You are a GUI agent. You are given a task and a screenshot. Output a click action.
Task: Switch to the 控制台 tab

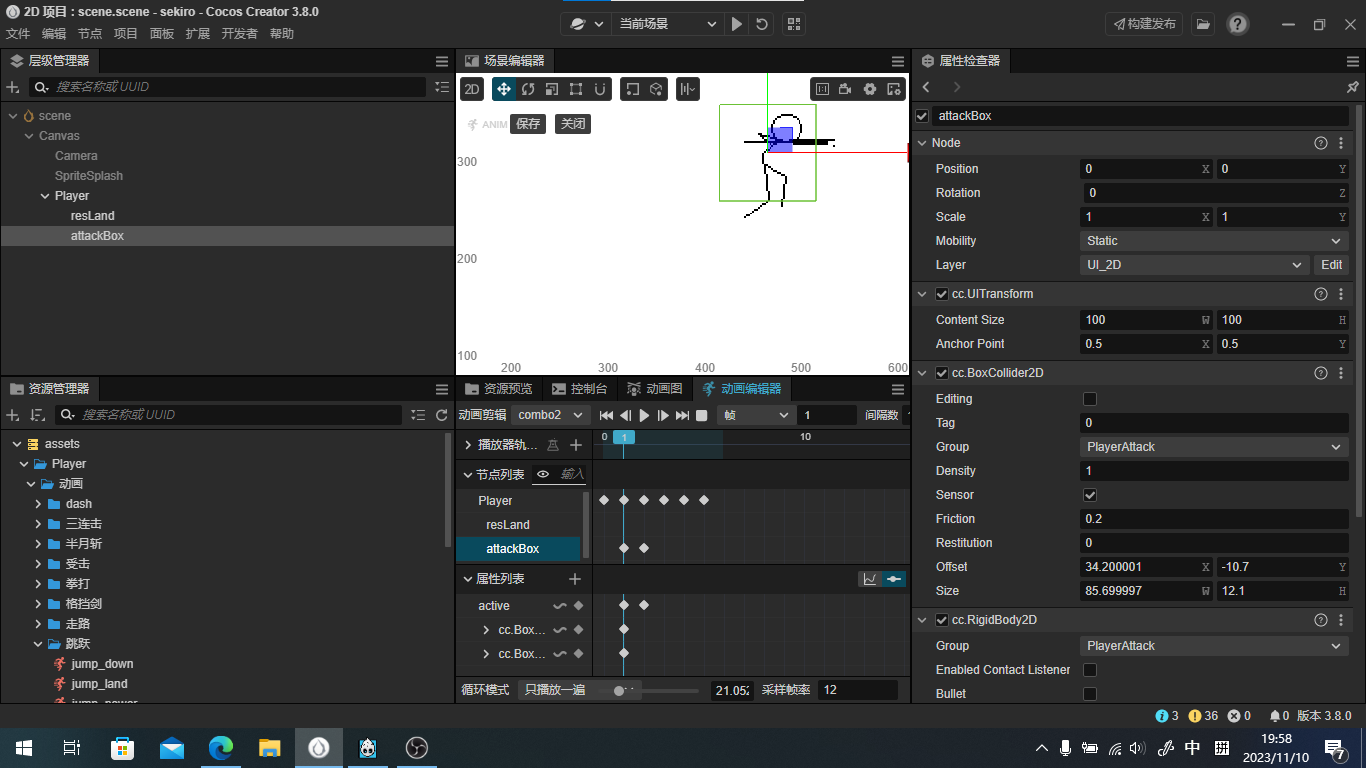click(579, 389)
